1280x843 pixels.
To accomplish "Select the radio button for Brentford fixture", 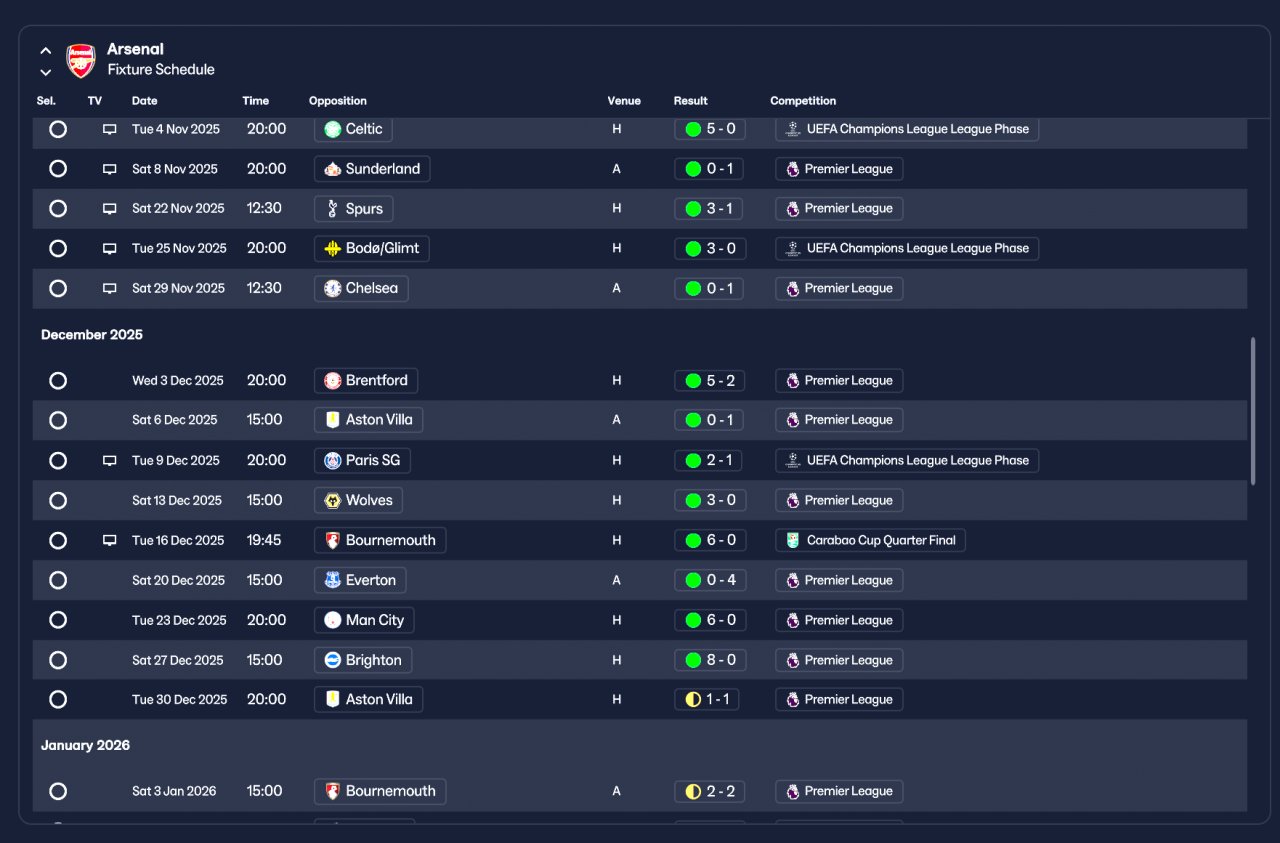I will 58,380.
